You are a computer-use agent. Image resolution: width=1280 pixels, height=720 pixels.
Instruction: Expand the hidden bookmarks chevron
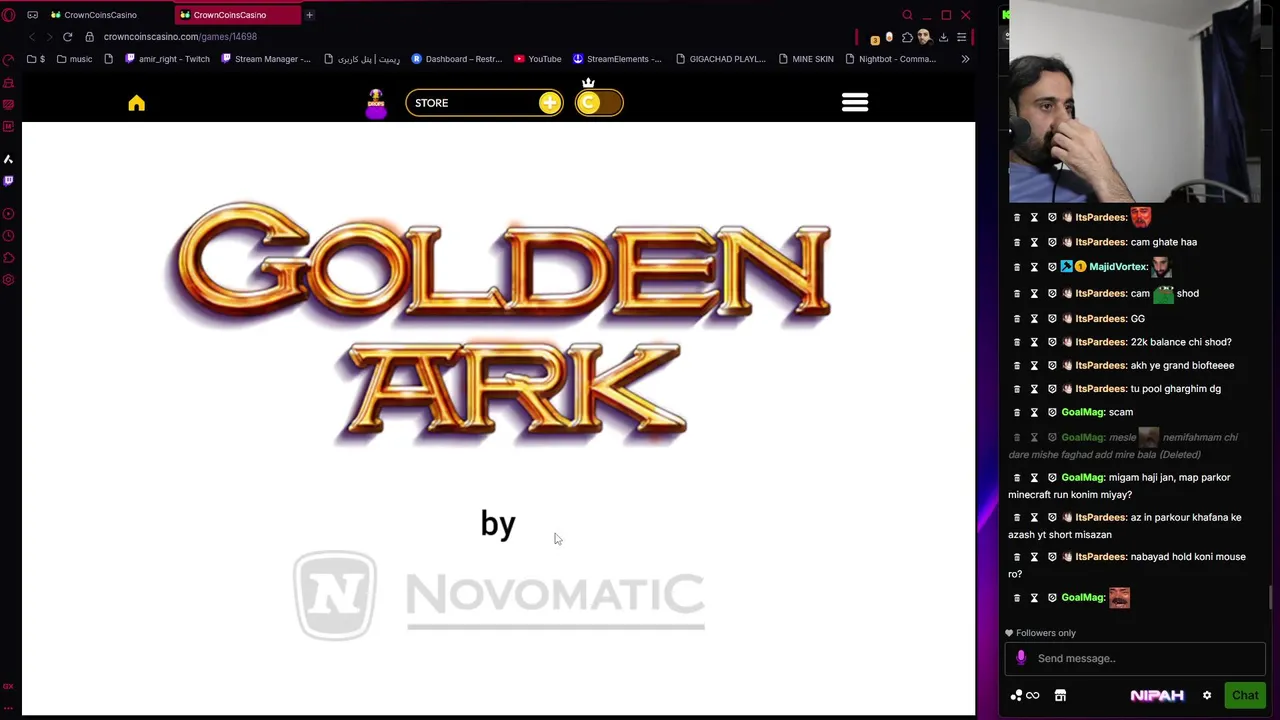965,59
